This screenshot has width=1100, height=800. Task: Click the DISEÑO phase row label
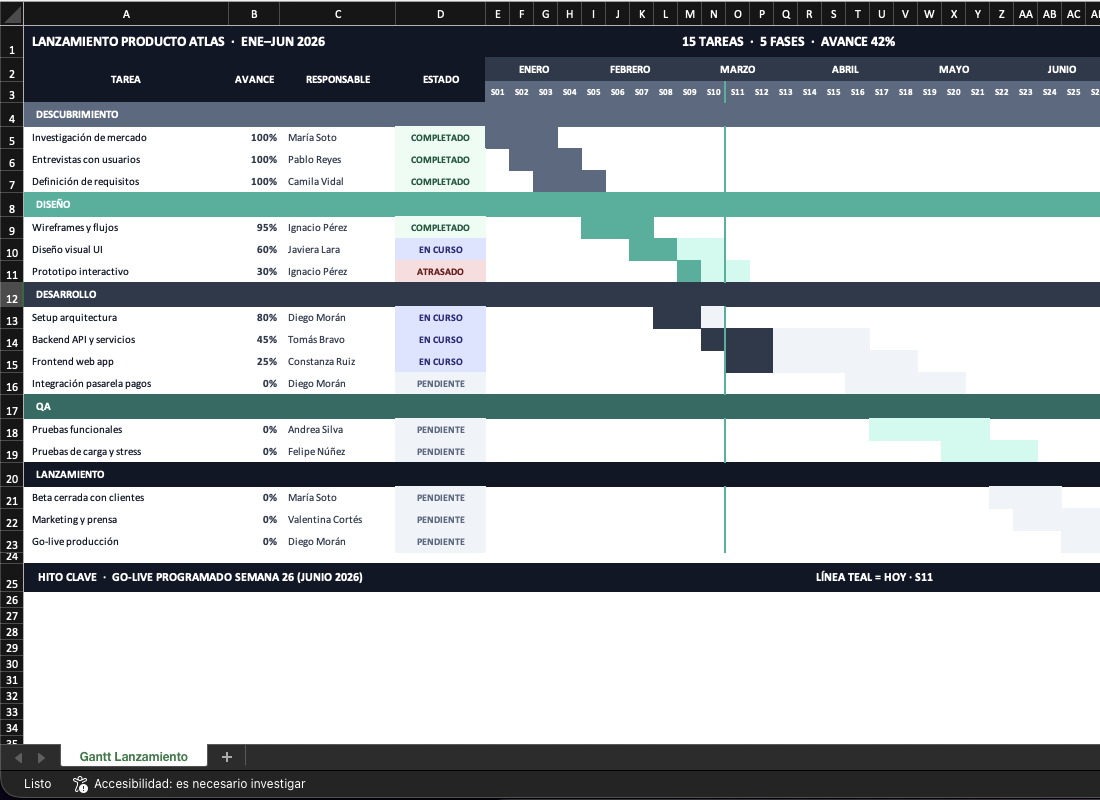pyautogui.click(x=53, y=204)
